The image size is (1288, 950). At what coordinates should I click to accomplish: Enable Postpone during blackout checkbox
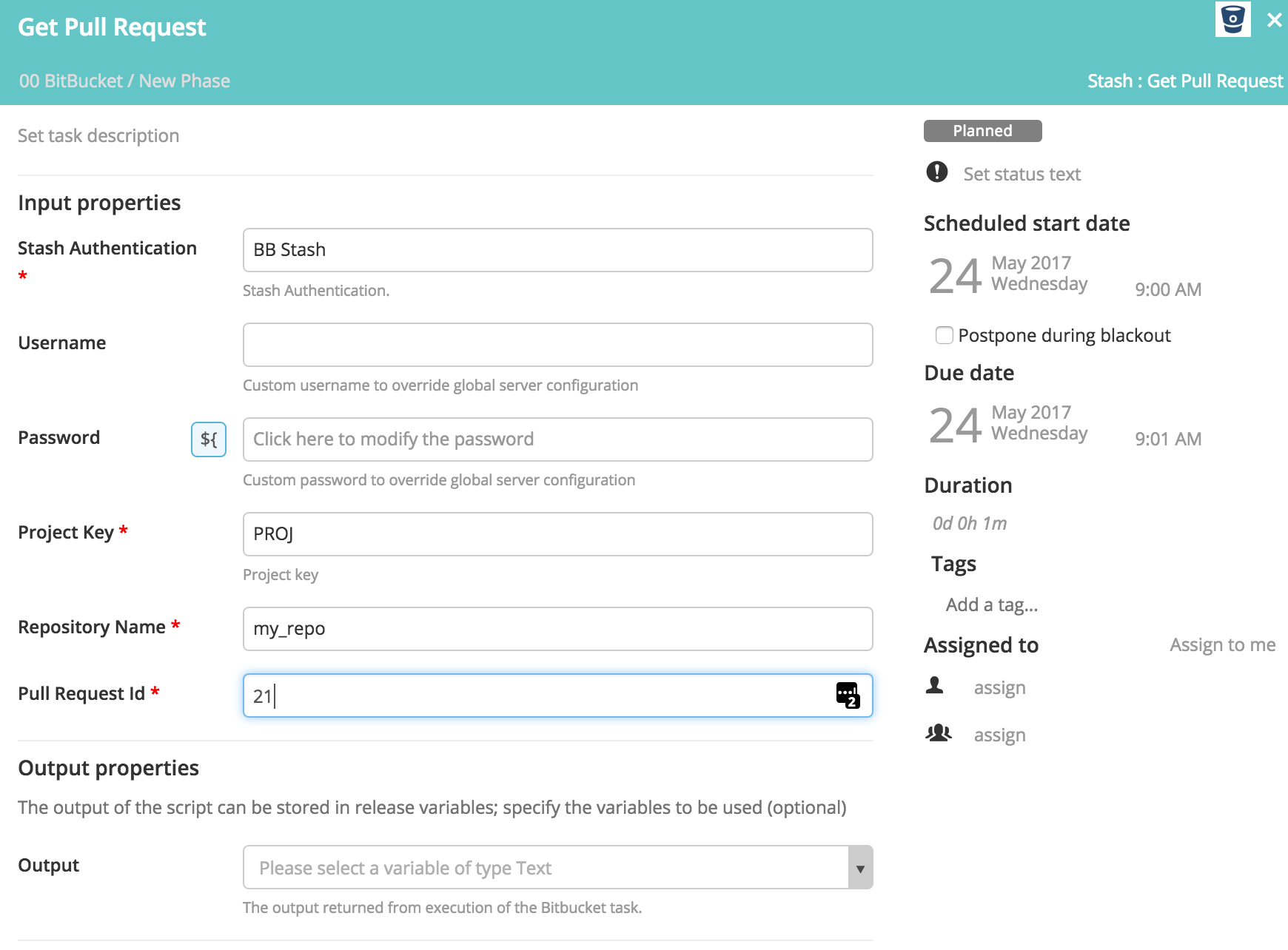[945, 335]
